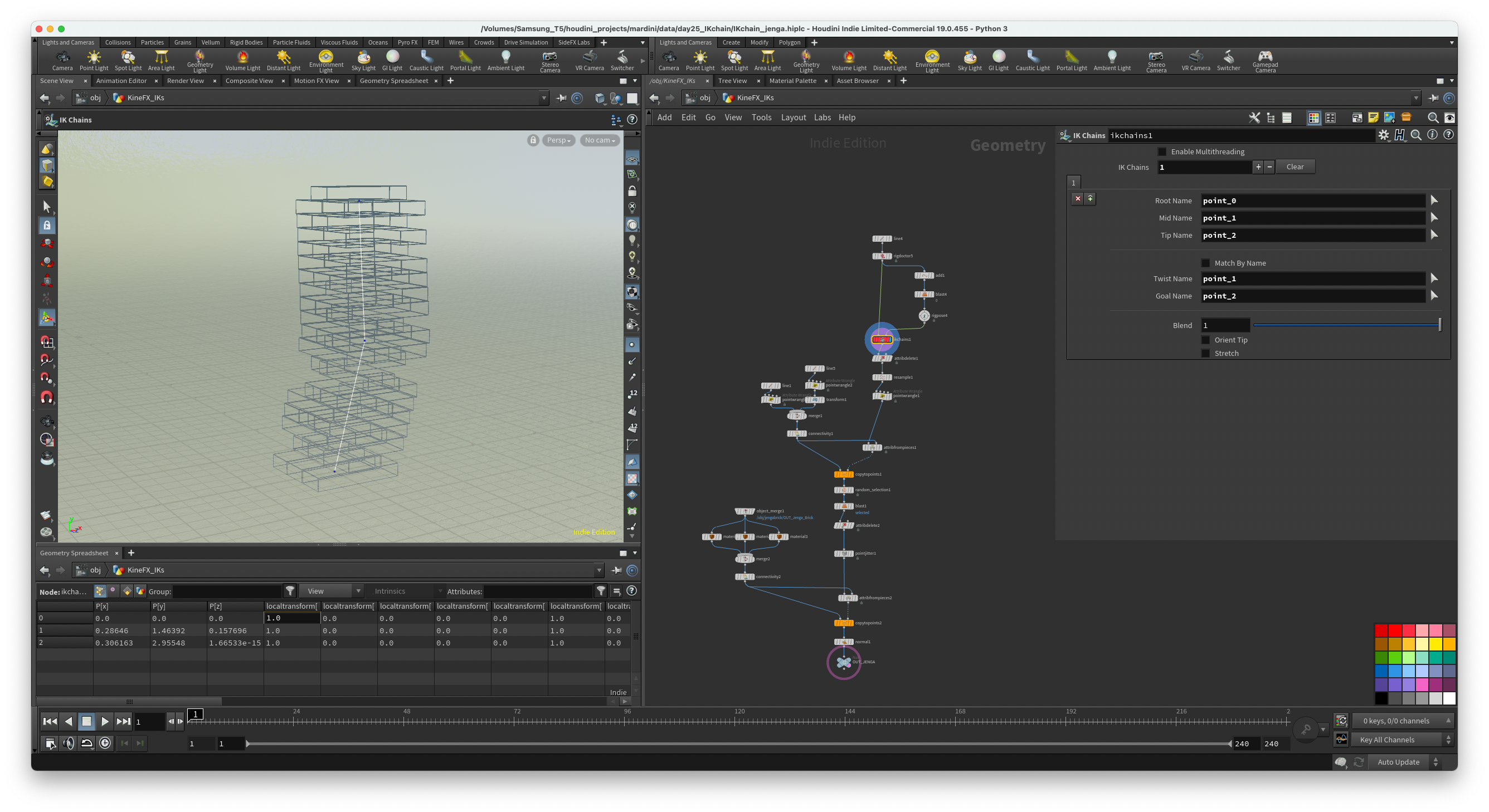The image size is (1489, 812).
Task: Open the parameter pane gear menu
Action: [x=1383, y=135]
